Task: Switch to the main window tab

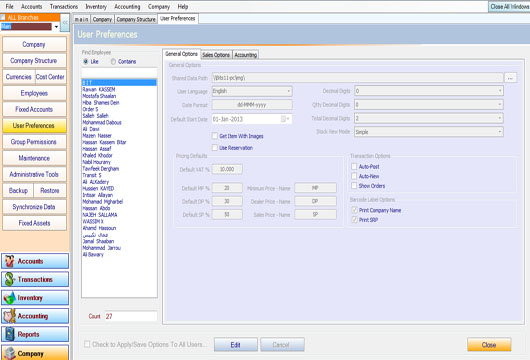Action: 81,19
